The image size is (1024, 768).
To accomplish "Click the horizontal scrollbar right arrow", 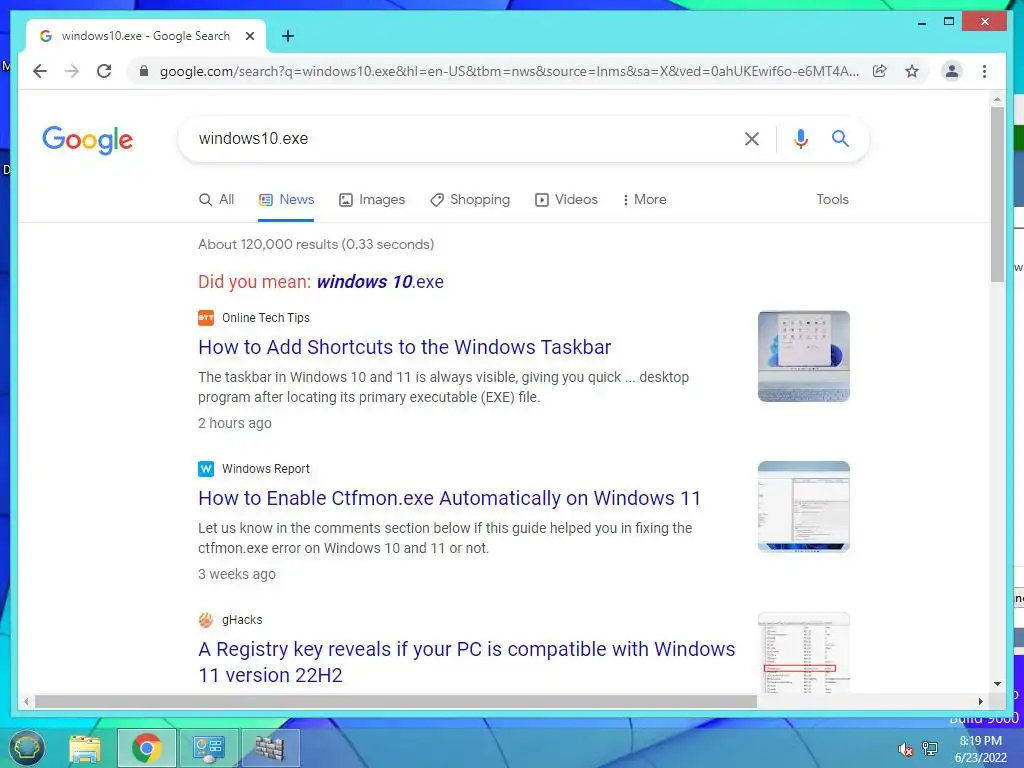I will coord(980,701).
